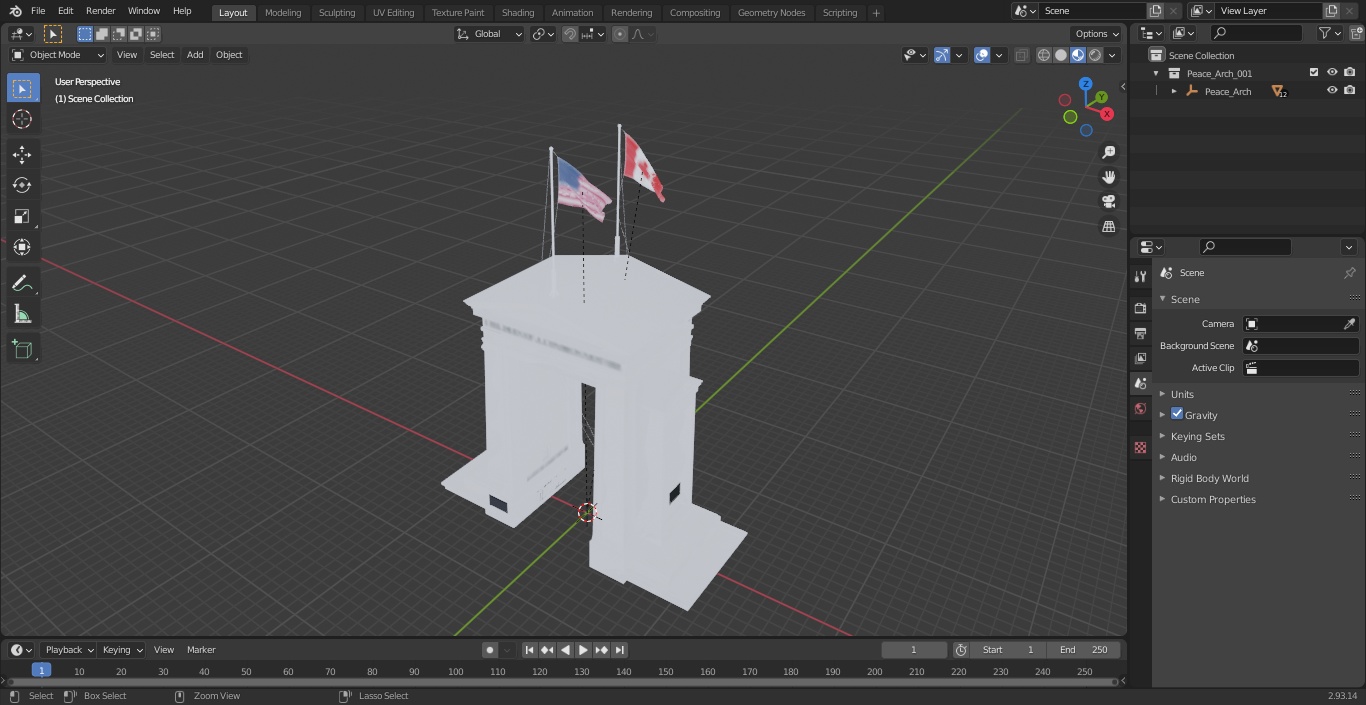Click frame 100 on timeline ruler
Viewport: 1366px width, 705px height.
pos(456,672)
